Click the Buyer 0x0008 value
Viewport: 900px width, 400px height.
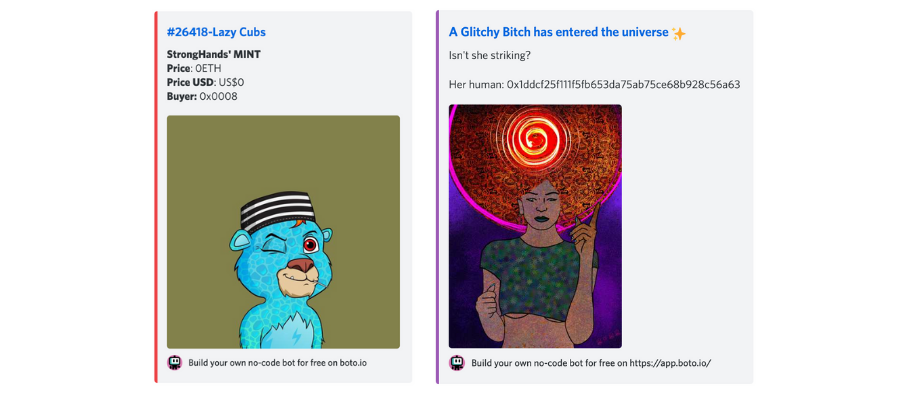218,96
